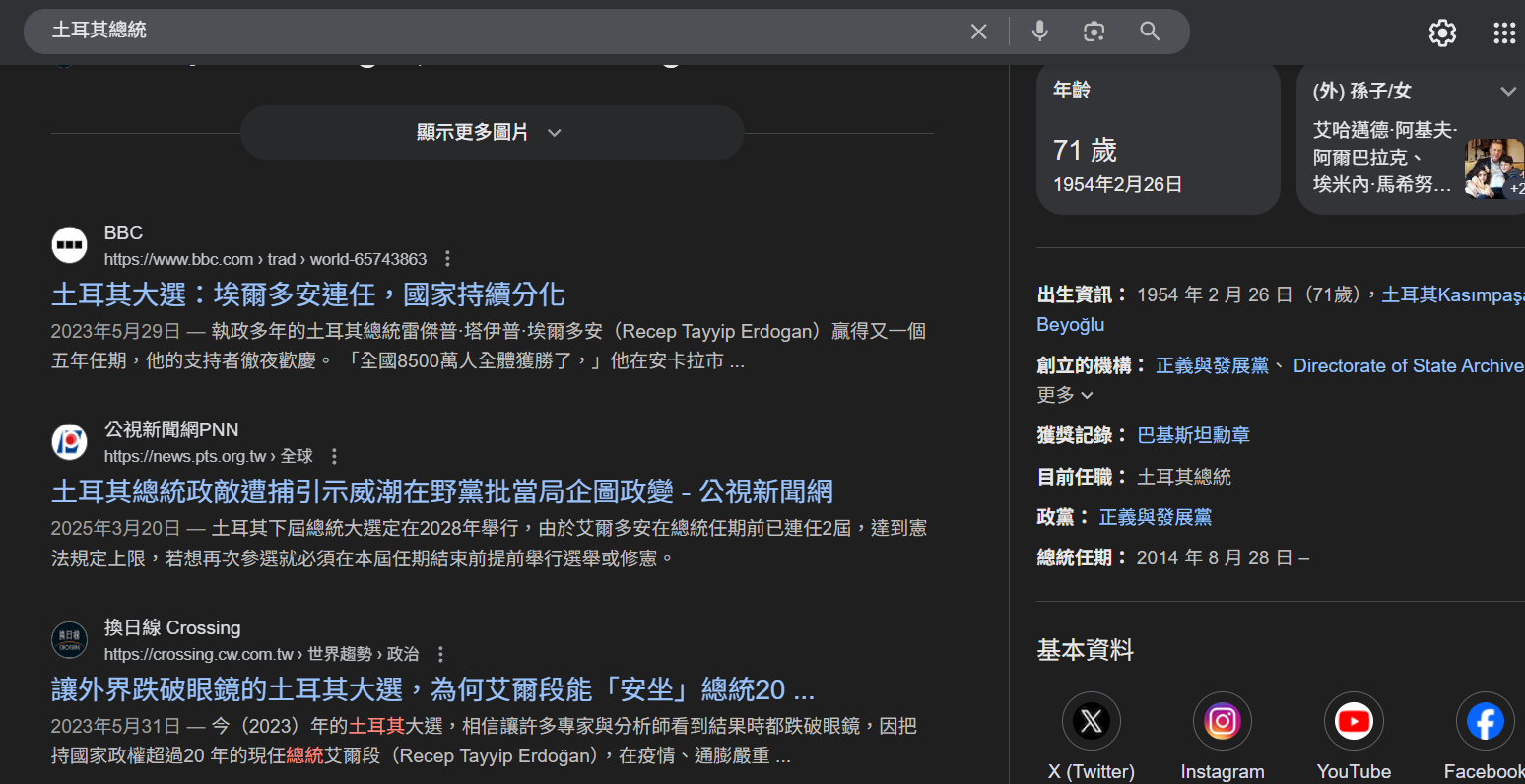Open the settings gear icon

click(1442, 33)
